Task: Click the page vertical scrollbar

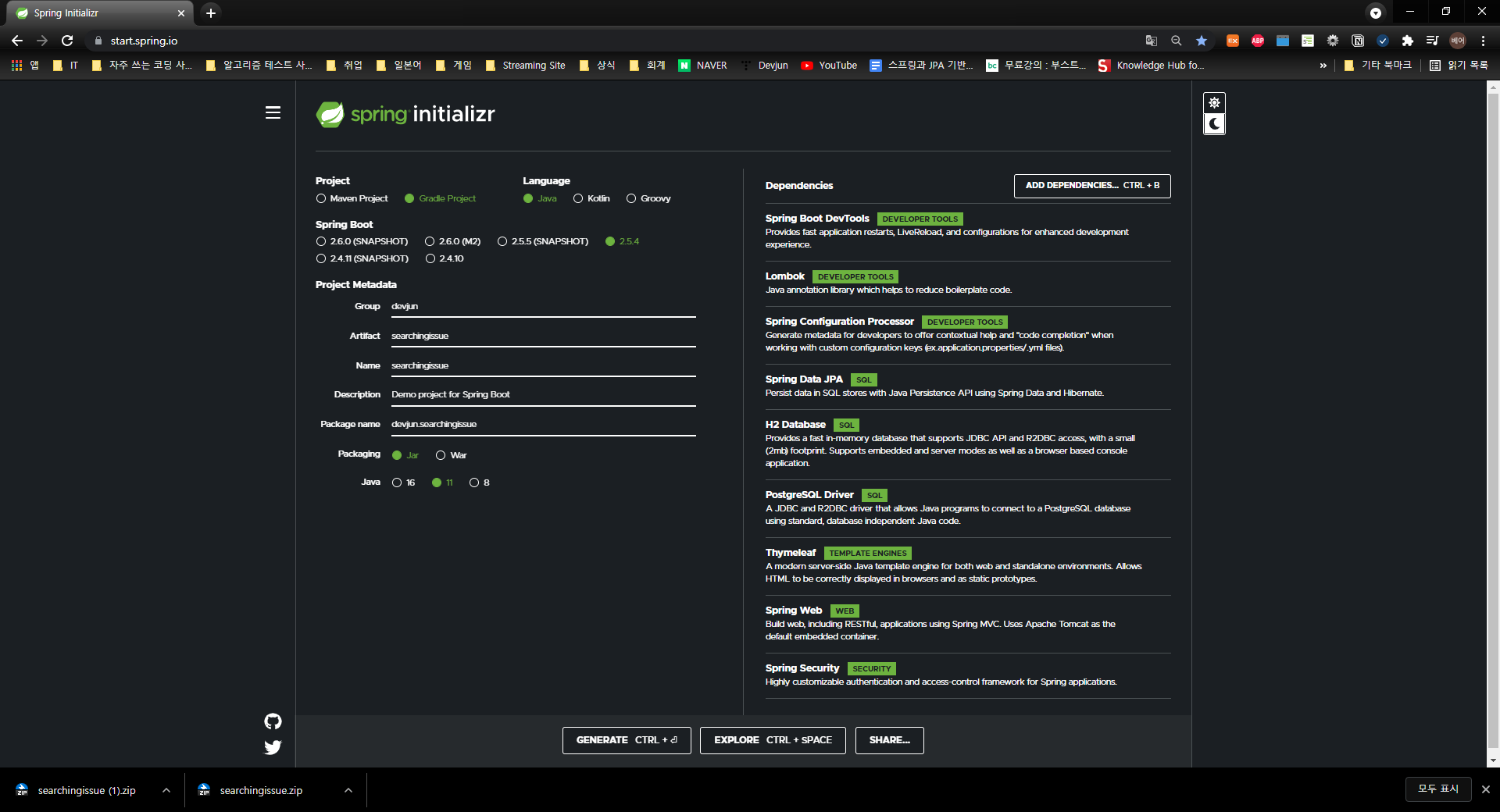Action: click(x=1493, y=422)
